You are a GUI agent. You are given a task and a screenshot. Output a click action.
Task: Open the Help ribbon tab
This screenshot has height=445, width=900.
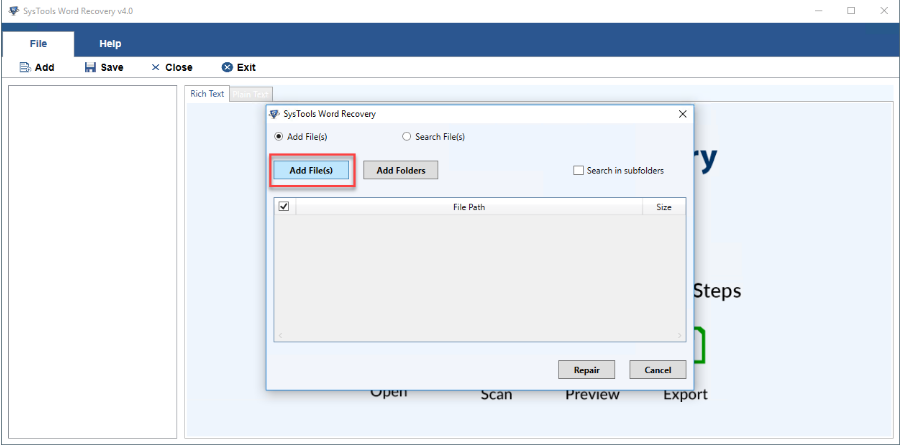click(x=110, y=44)
